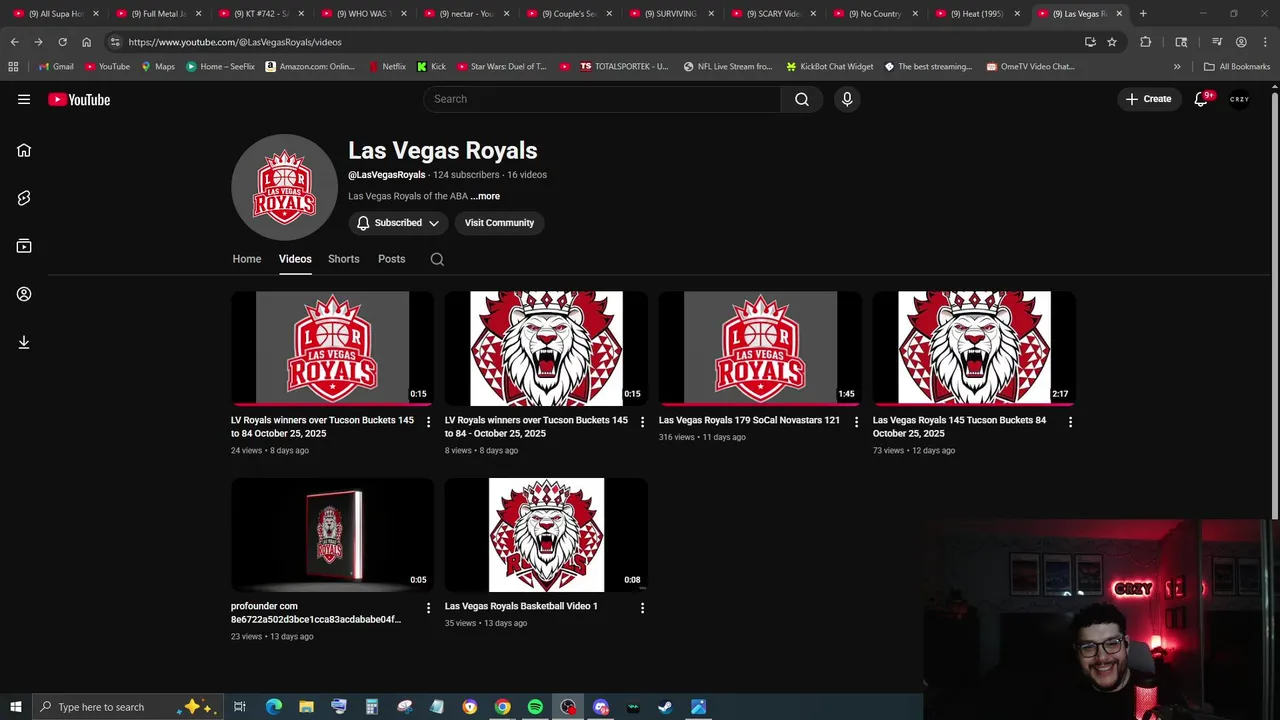Expand the channel description with ...more
The image size is (1280, 720).
[485, 196]
